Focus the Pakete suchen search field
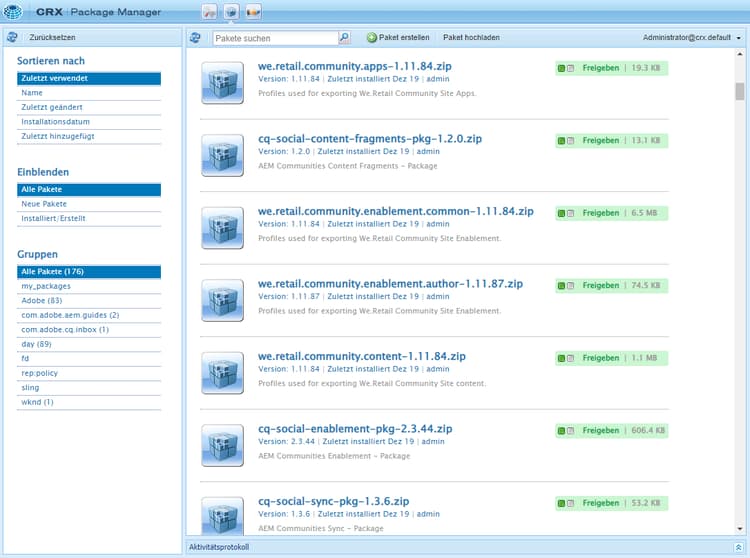This screenshot has height=558, width=750. coord(276,38)
